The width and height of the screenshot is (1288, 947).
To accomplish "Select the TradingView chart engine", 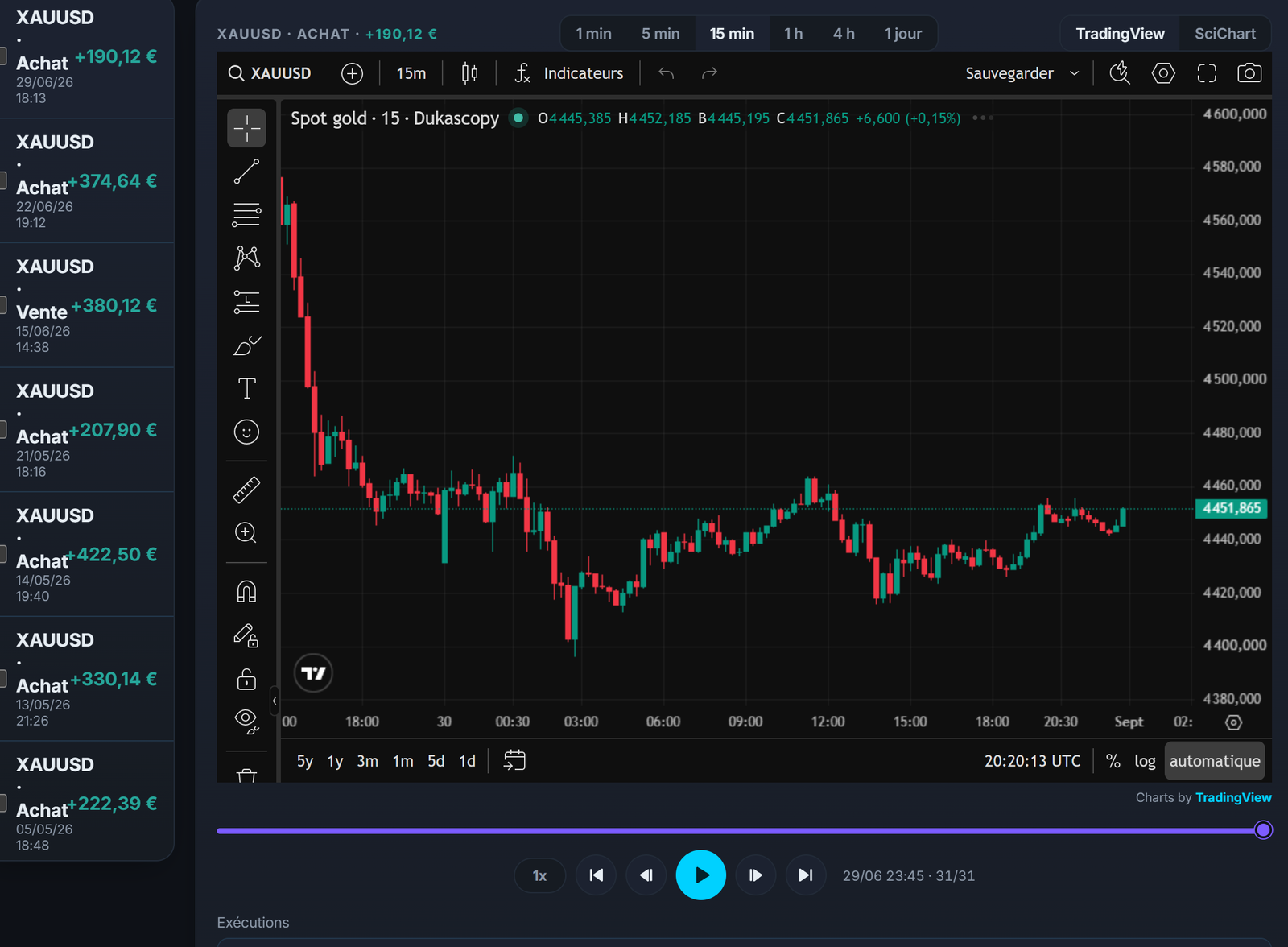I will coord(1120,34).
